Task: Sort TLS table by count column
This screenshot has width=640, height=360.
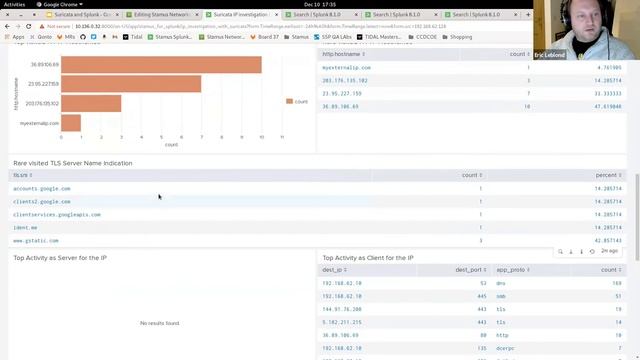Action: pos(472,175)
